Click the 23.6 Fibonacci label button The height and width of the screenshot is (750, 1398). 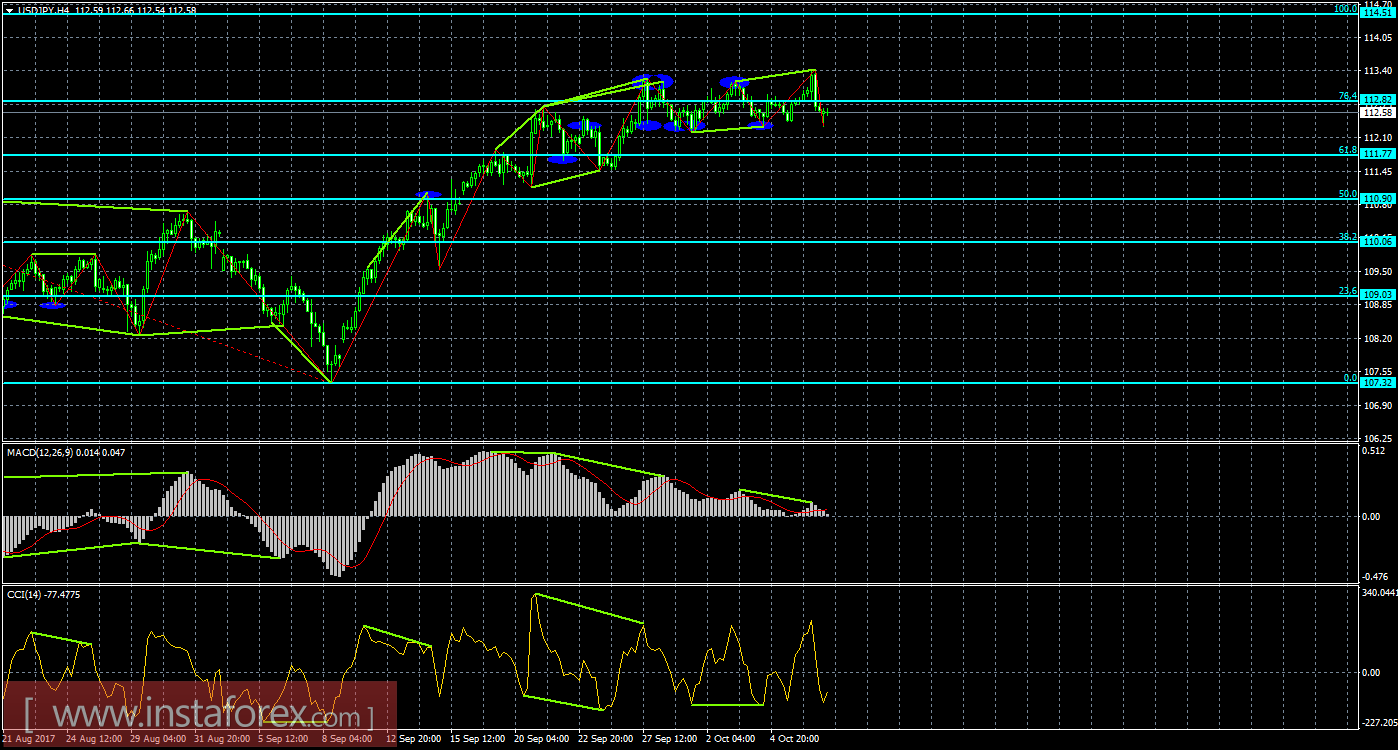pos(1347,289)
